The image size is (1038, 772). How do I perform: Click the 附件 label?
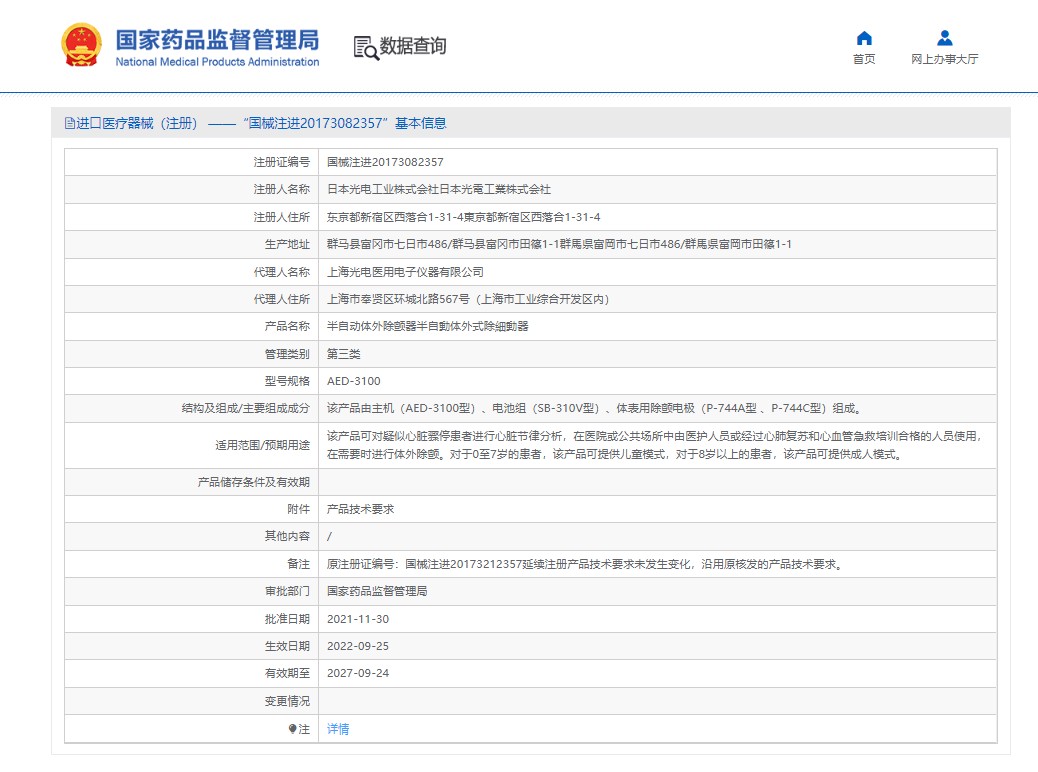coord(299,509)
